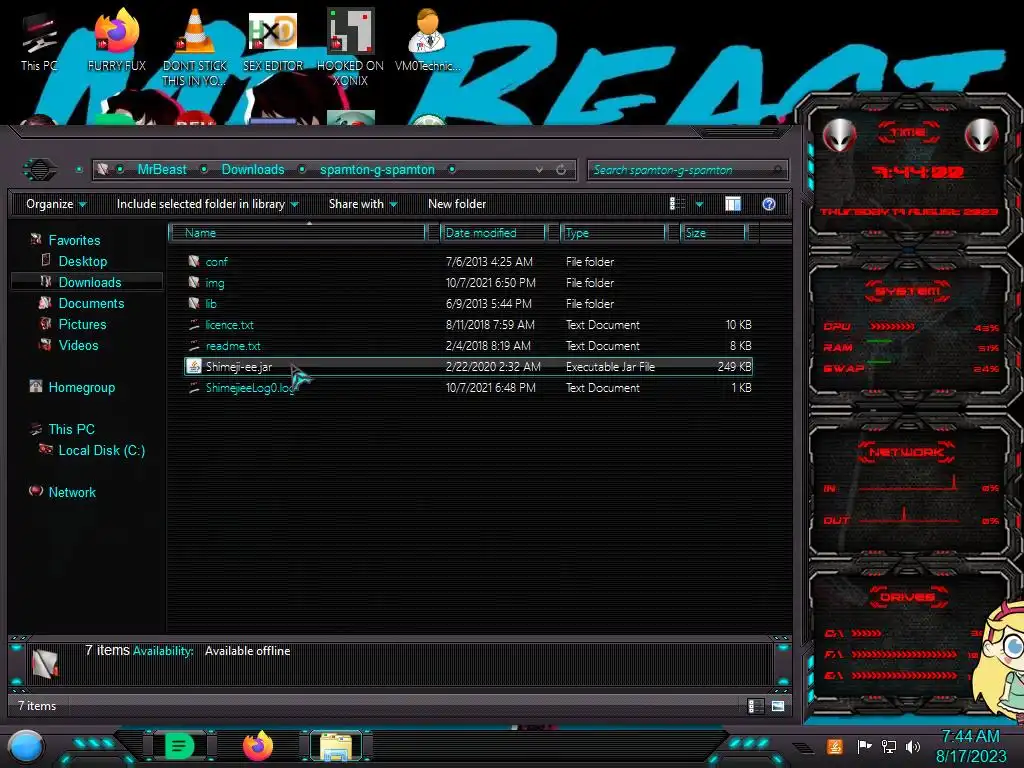Toggle the preview pane icon

[x=733, y=204]
